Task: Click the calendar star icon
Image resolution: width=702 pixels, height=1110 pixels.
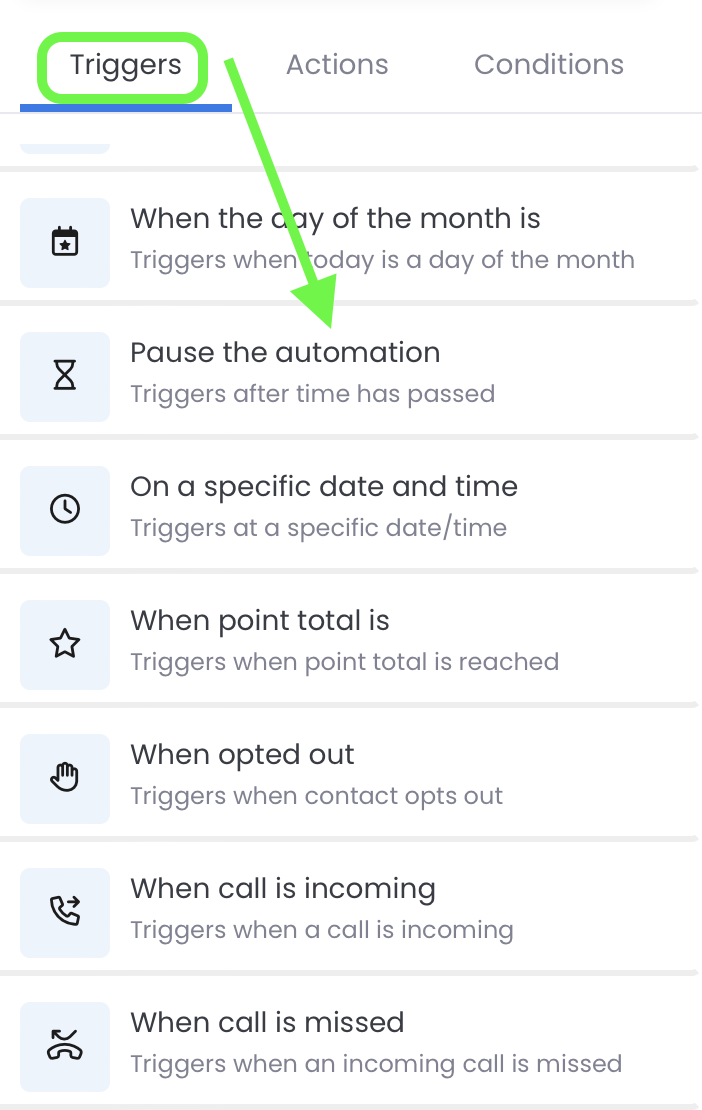Action: point(65,242)
